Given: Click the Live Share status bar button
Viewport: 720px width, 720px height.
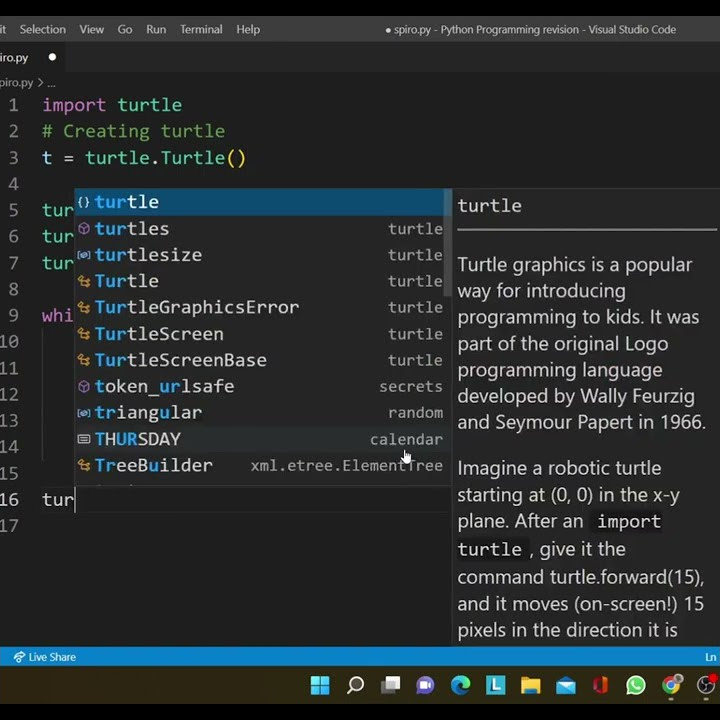Looking at the screenshot, I should (x=45, y=657).
